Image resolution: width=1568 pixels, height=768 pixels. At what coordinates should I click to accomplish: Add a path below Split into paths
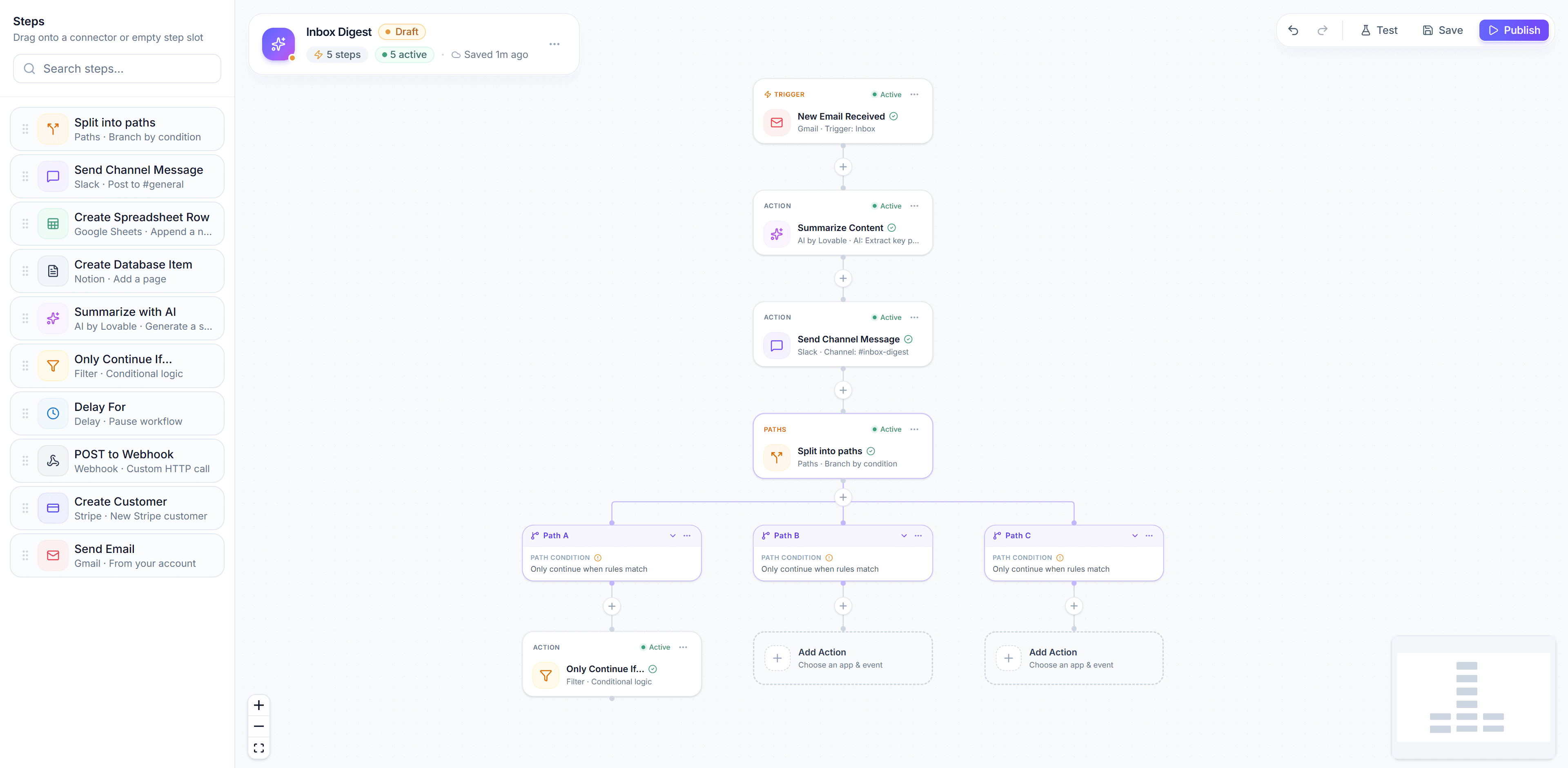coord(842,497)
